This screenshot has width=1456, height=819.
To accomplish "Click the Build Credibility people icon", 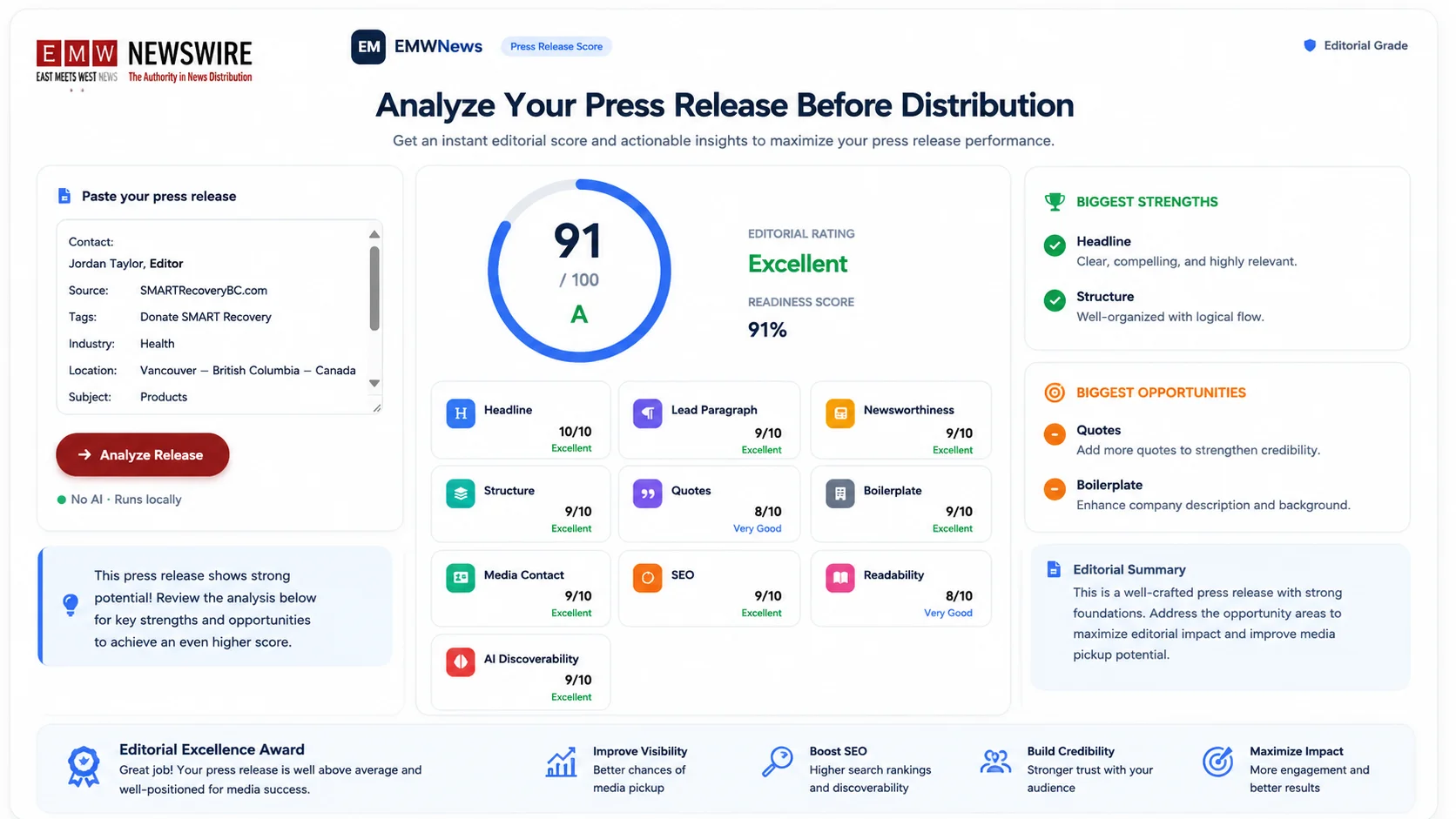I will coord(995,762).
